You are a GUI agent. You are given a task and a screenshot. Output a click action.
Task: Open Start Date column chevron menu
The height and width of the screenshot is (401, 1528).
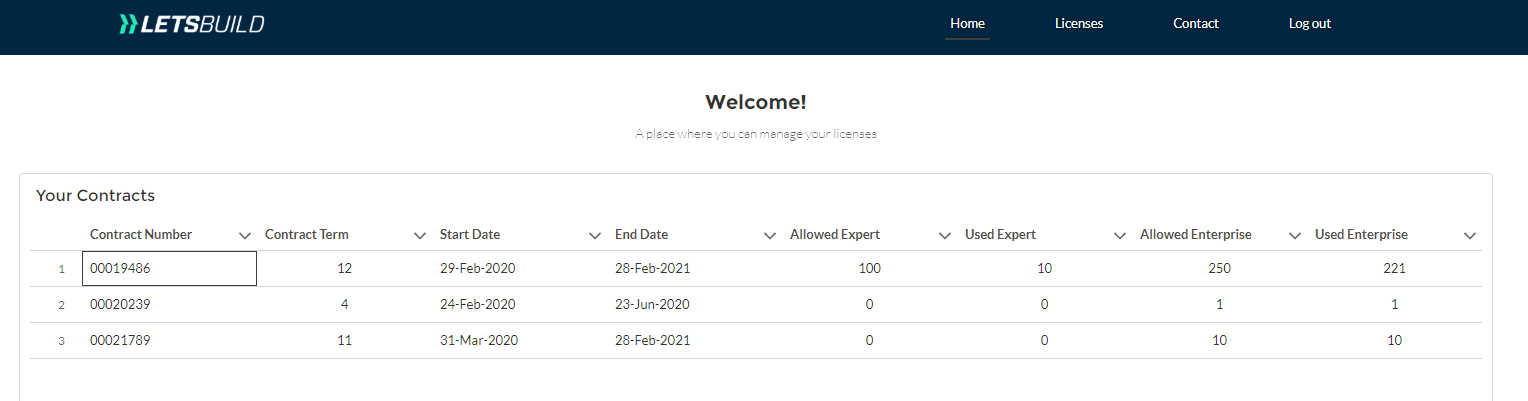click(595, 235)
